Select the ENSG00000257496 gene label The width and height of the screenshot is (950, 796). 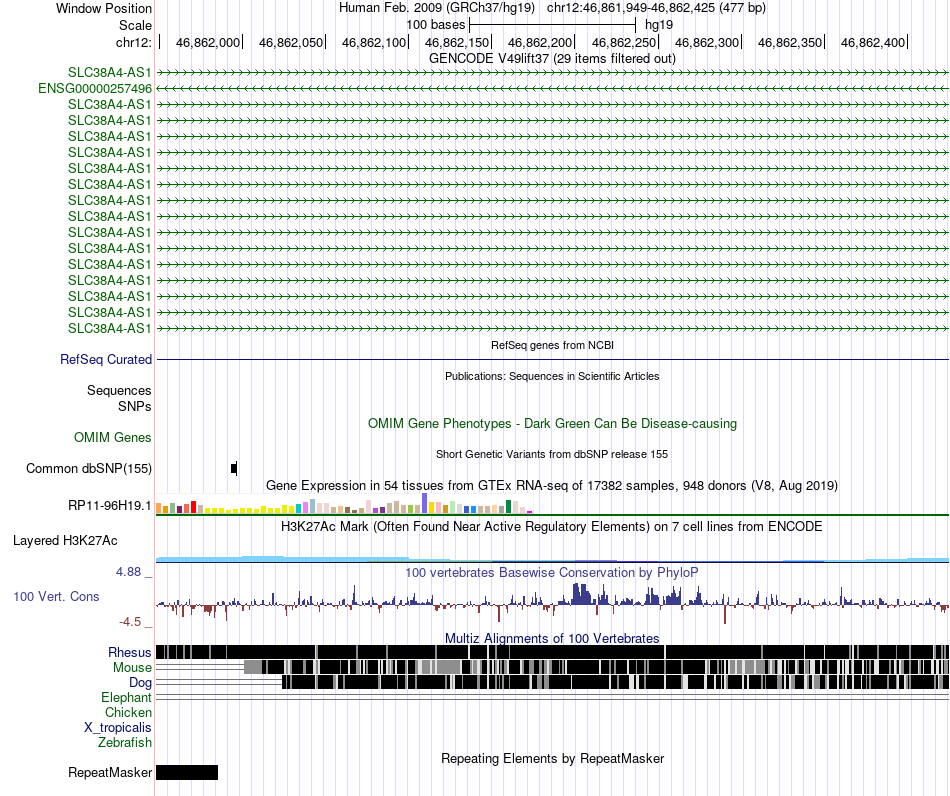pos(95,88)
